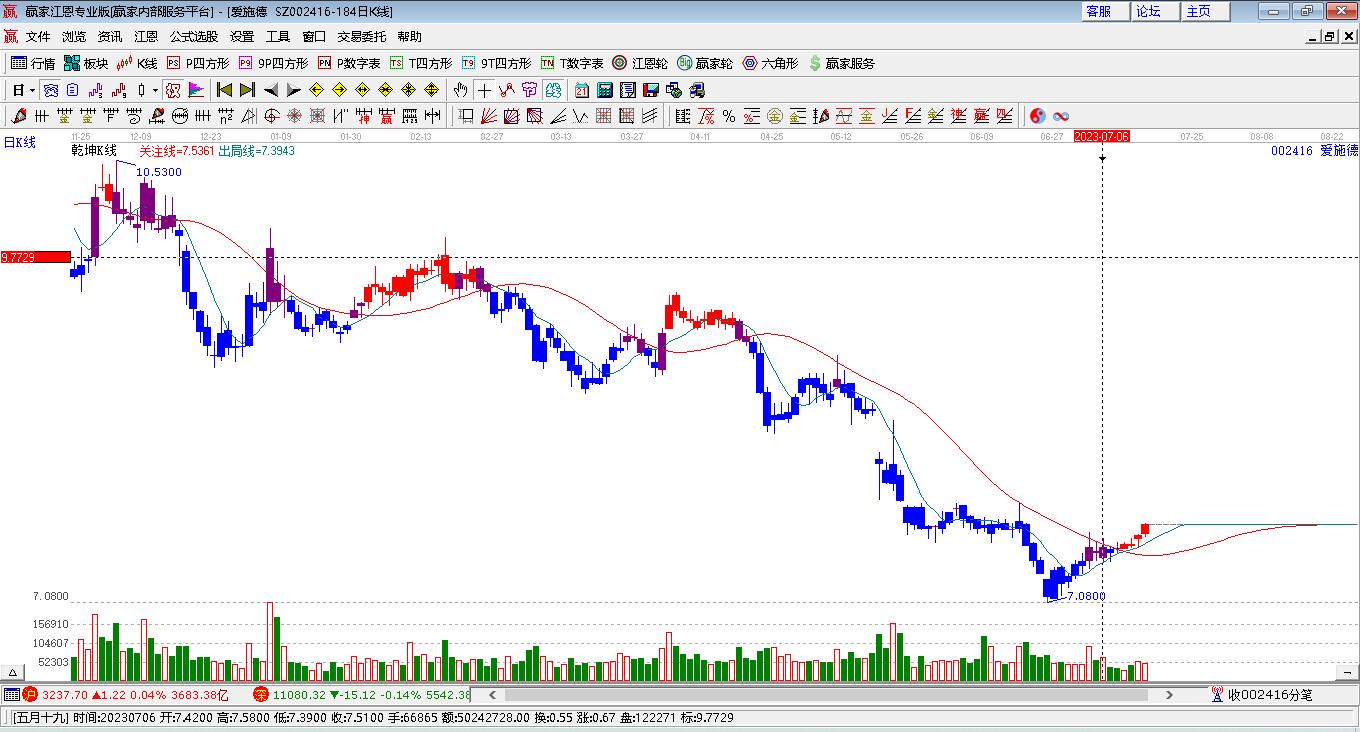This screenshot has width=1360, height=732.
Task: Click the 客服 customer service button
Action: (1105, 11)
